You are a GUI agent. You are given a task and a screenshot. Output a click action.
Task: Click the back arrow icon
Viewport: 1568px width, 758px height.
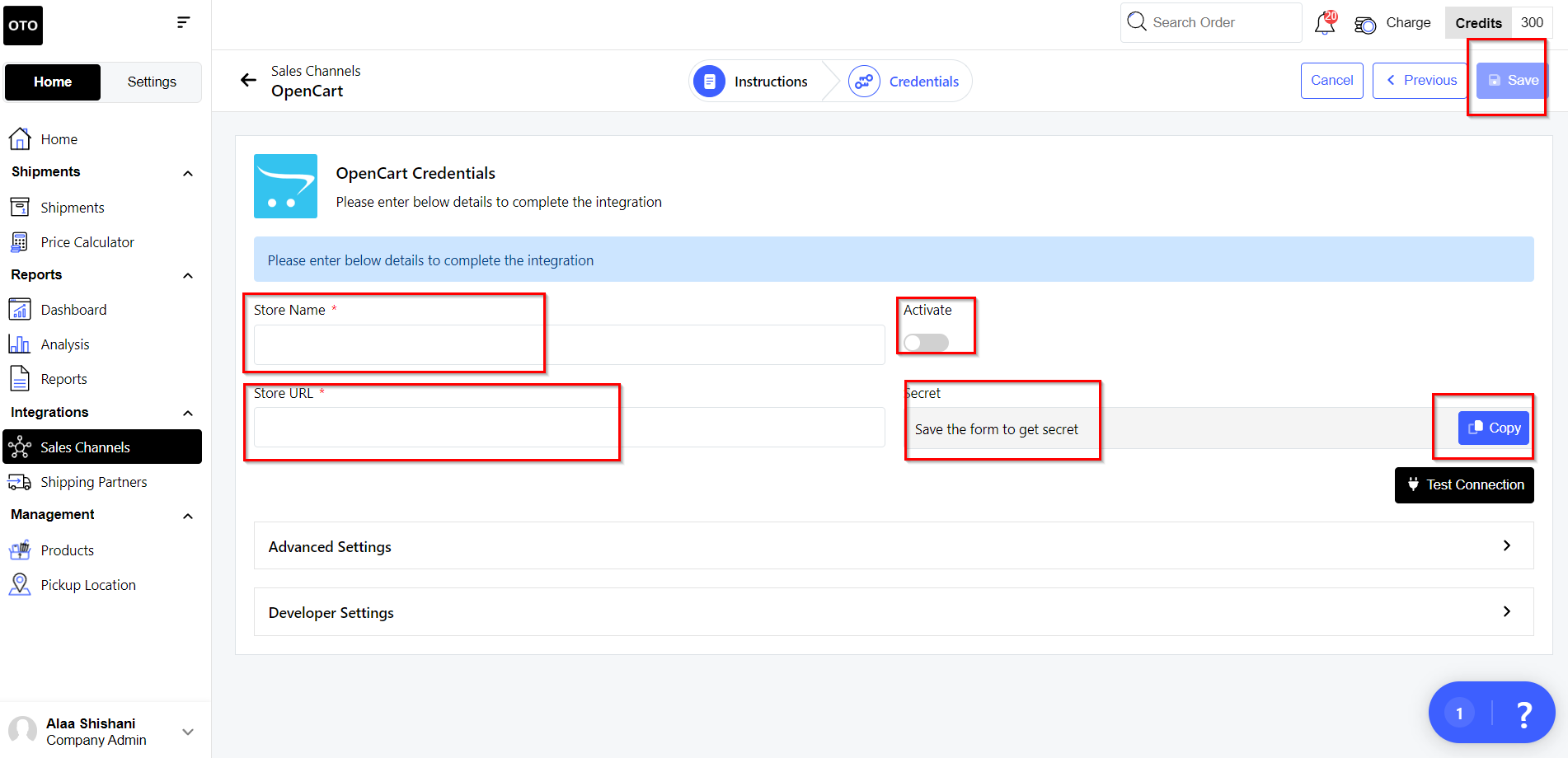coord(248,80)
